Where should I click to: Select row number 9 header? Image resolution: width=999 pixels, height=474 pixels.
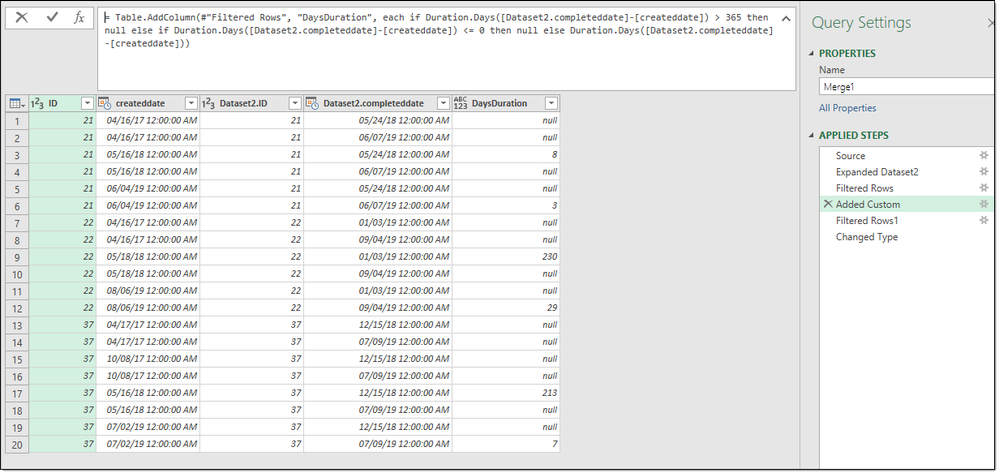point(17,257)
